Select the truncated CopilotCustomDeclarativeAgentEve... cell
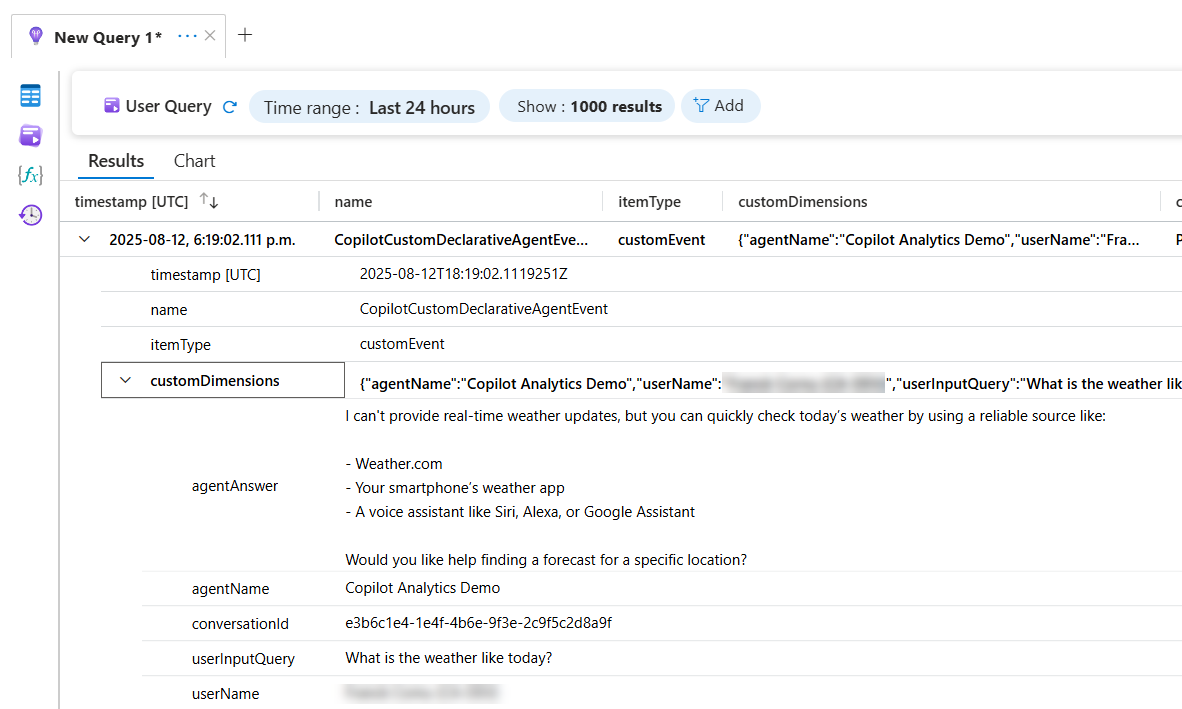The height and width of the screenshot is (709, 1182). pyautogui.click(x=461, y=240)
